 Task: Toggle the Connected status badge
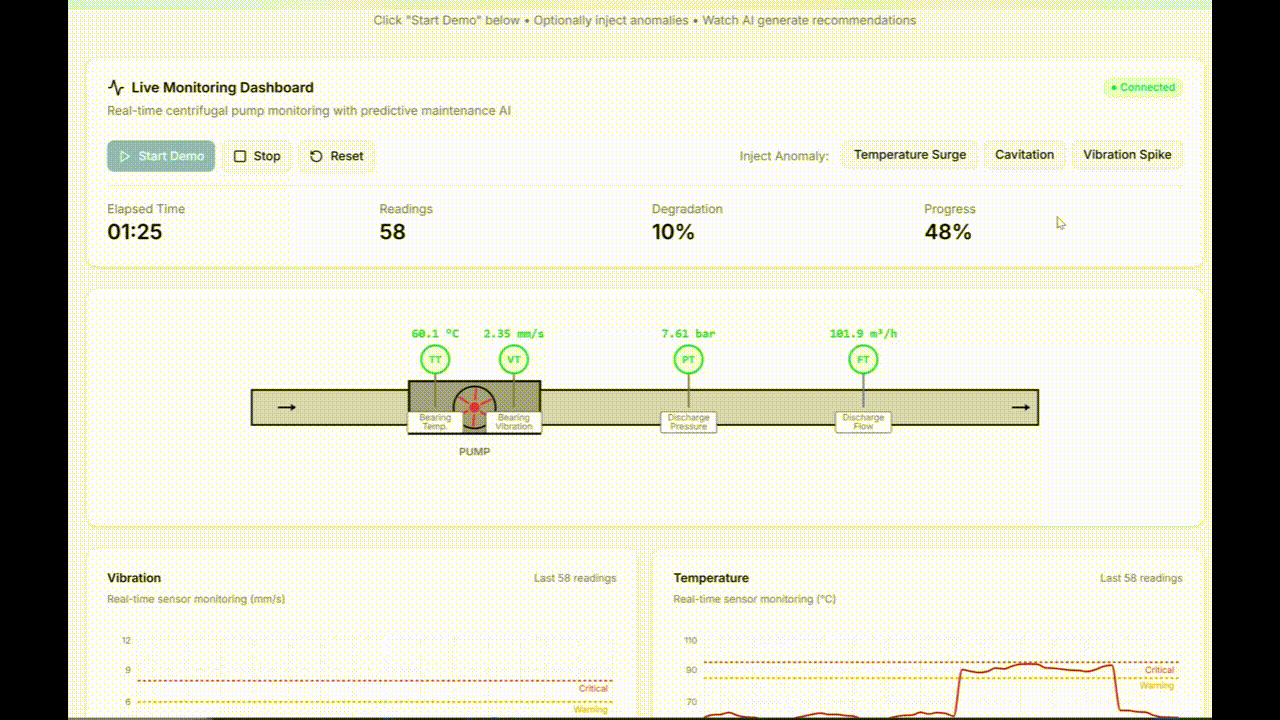(1142, 87)
